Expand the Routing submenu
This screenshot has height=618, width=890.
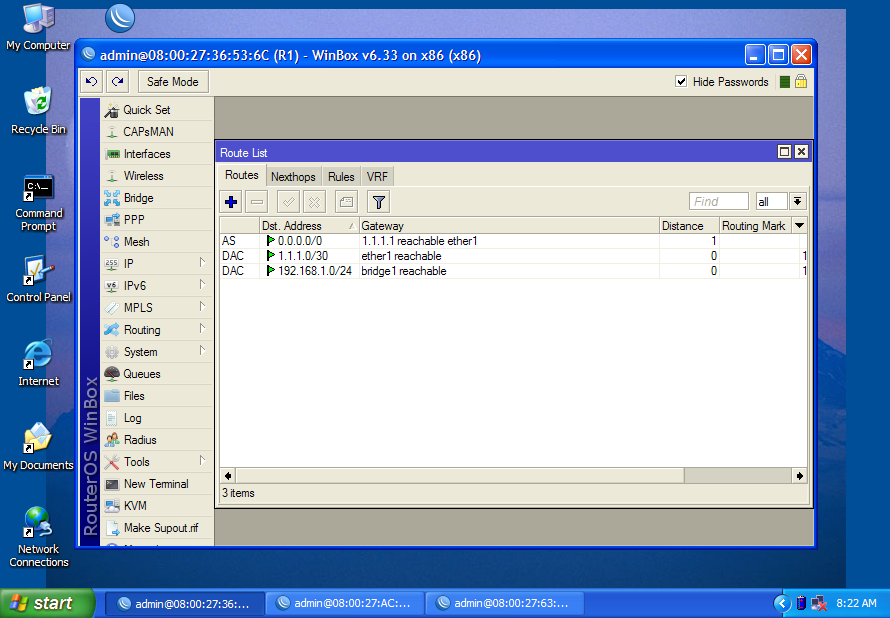pos(157,330)
